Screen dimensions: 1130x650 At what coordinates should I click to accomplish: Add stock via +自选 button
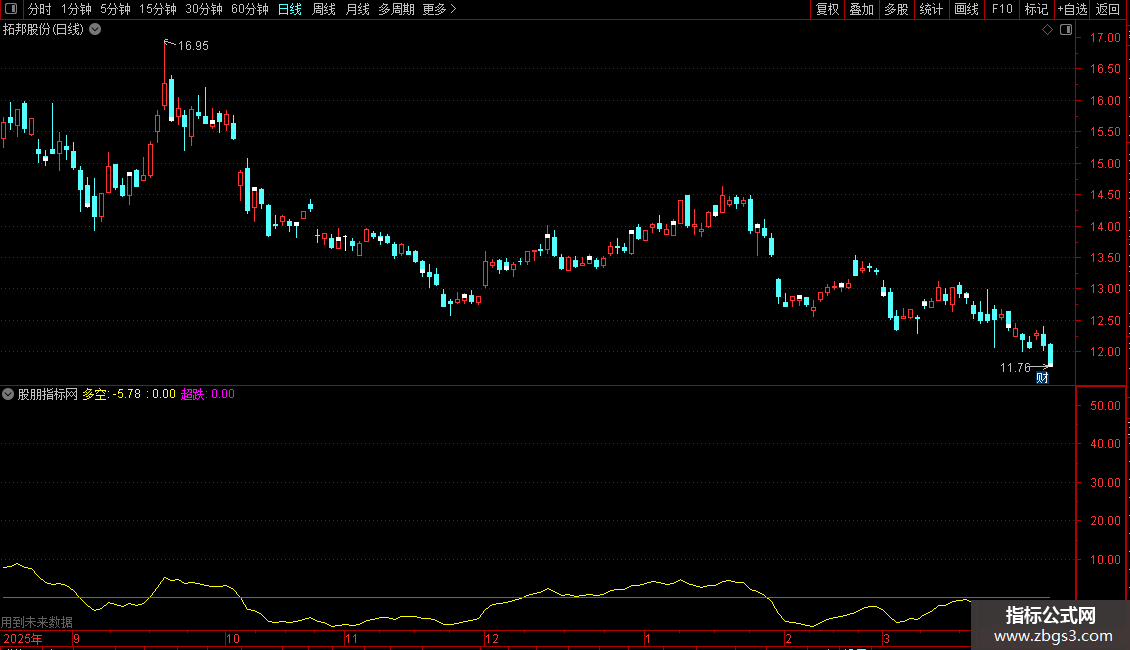(1072, 9)
